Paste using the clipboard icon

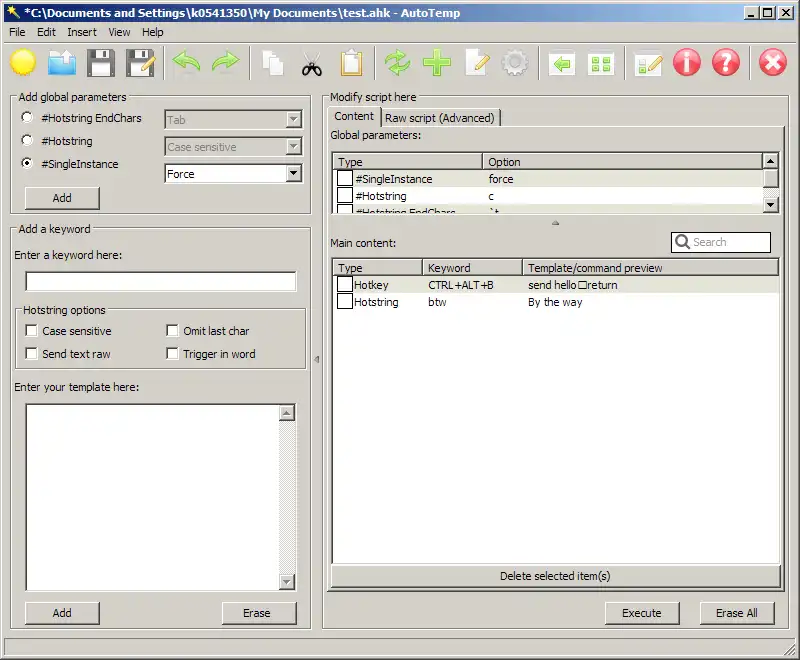351,63
